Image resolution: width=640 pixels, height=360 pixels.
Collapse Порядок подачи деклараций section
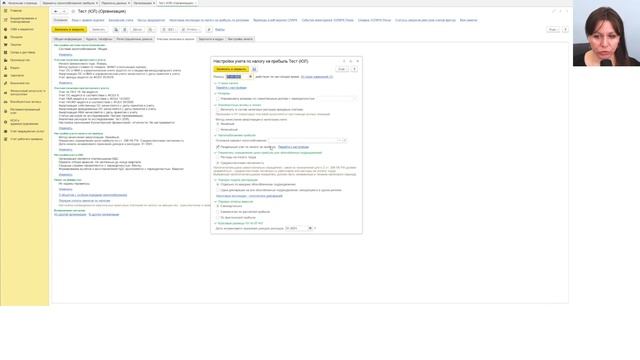coord(216,180)
